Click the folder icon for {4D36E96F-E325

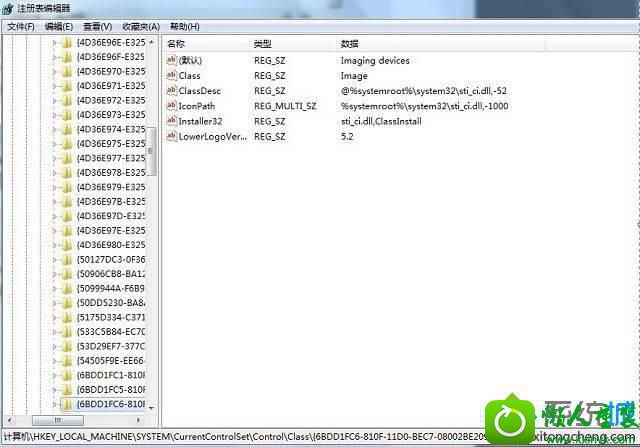coord(67,57)
